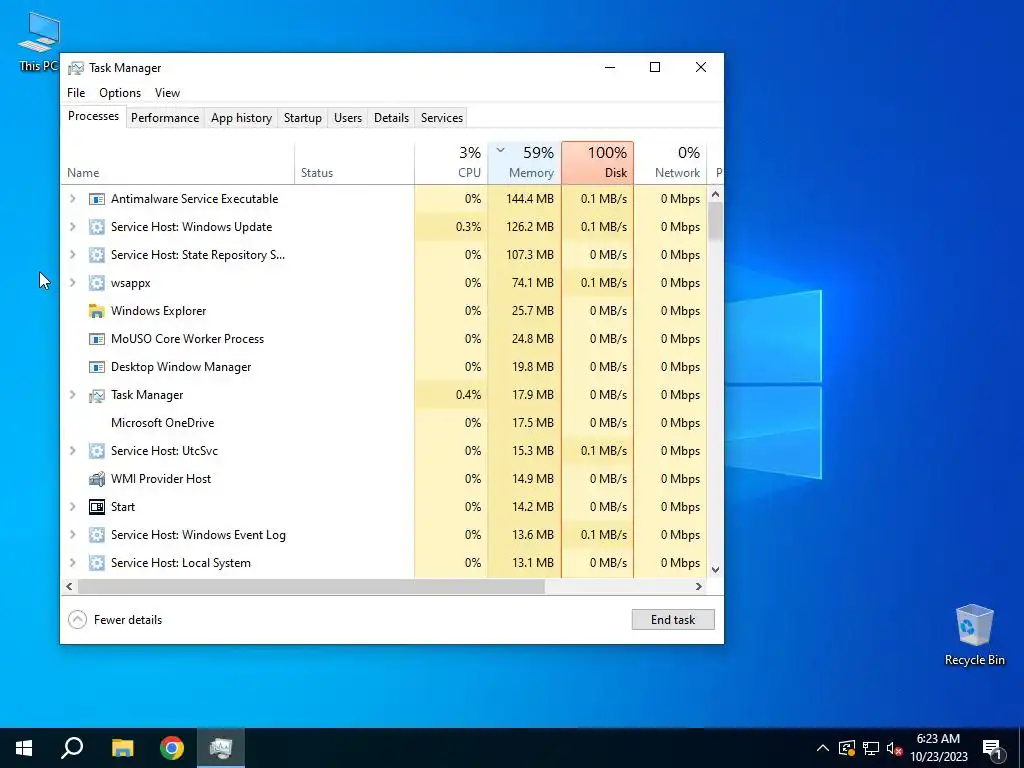
Task: Open taskbar Search magnifier
Action: (x=72, y=748)
